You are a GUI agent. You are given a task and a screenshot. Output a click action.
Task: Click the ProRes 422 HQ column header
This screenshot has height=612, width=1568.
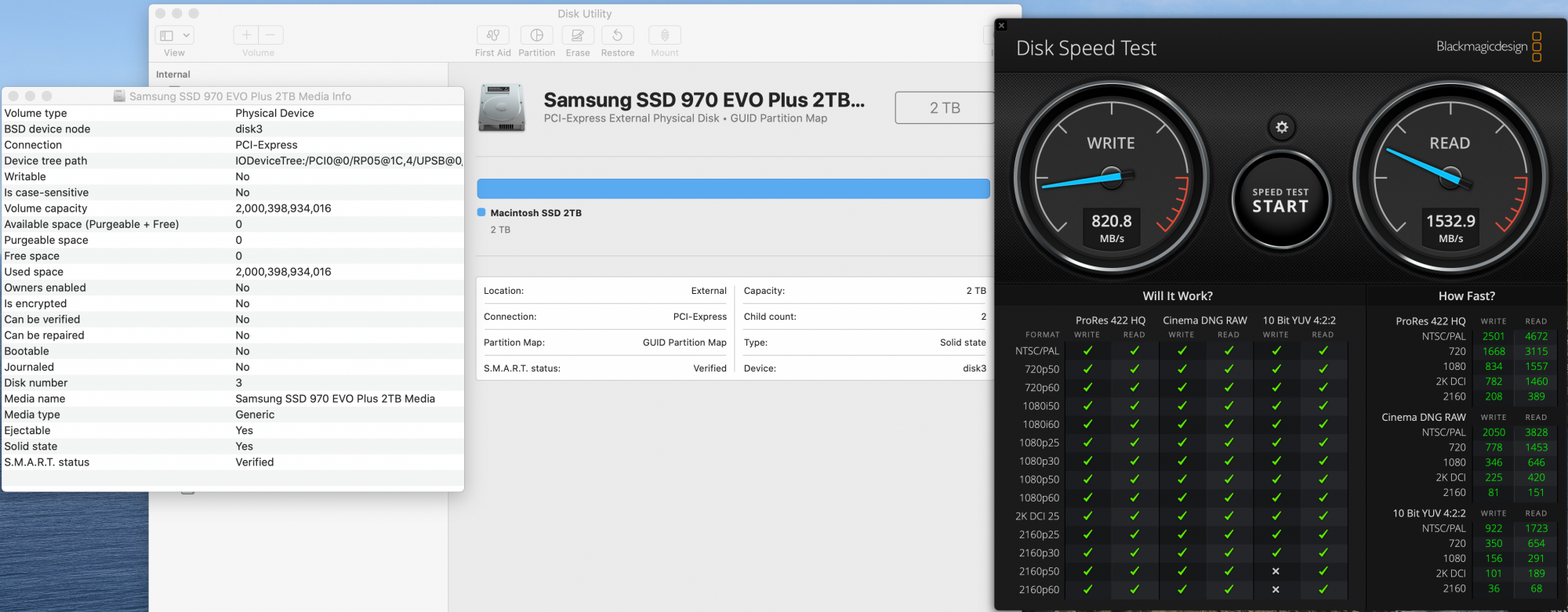(1110, 320)
